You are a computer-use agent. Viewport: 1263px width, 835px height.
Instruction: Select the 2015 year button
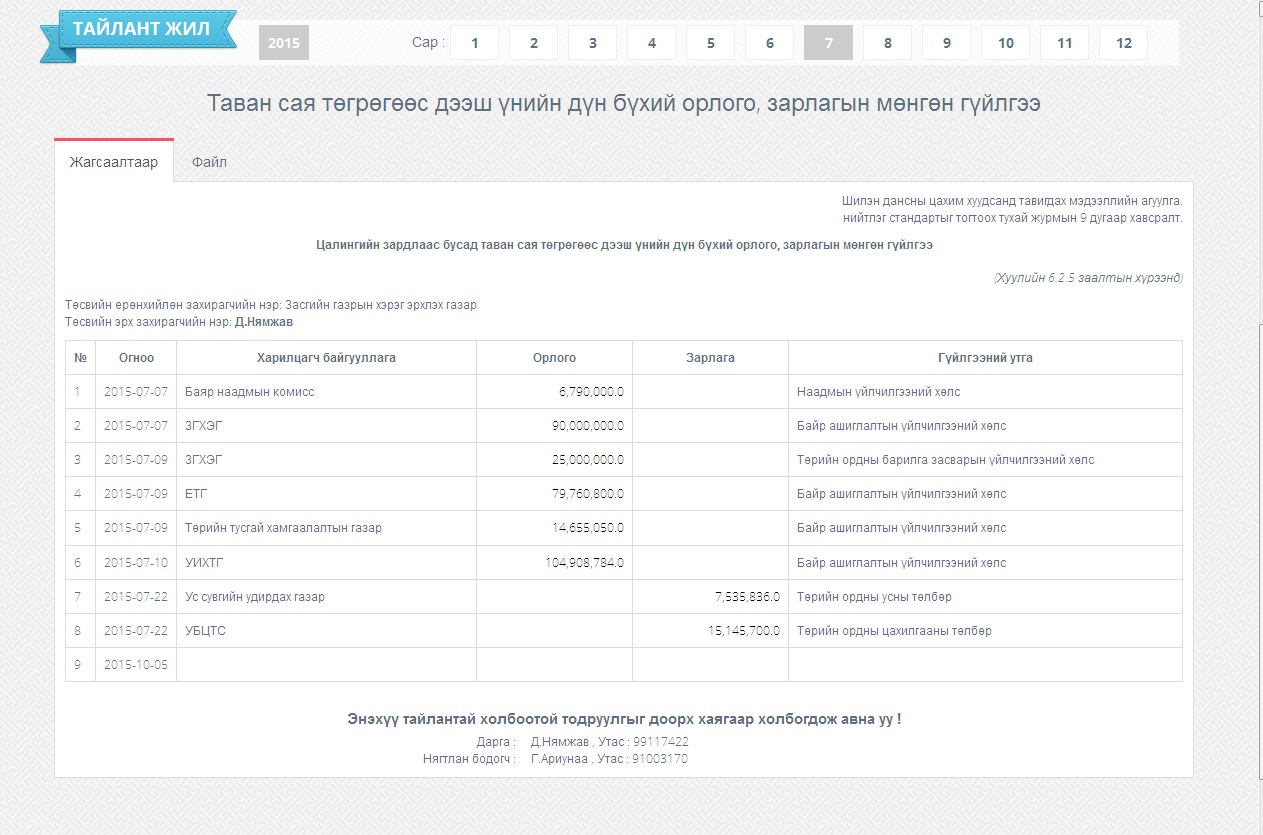(x=284, y=43)
